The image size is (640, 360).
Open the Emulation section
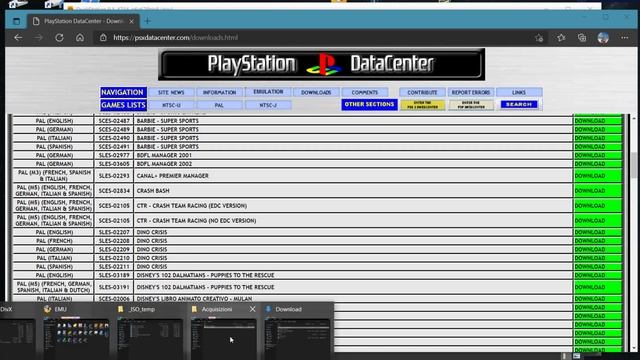[x=268, y=92]
